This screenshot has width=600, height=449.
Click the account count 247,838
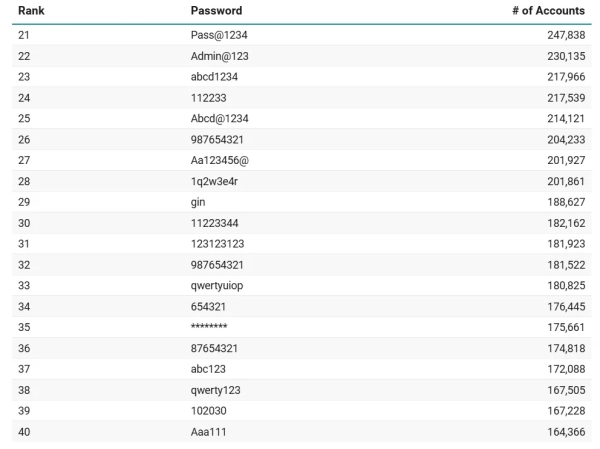coord(565,36)
